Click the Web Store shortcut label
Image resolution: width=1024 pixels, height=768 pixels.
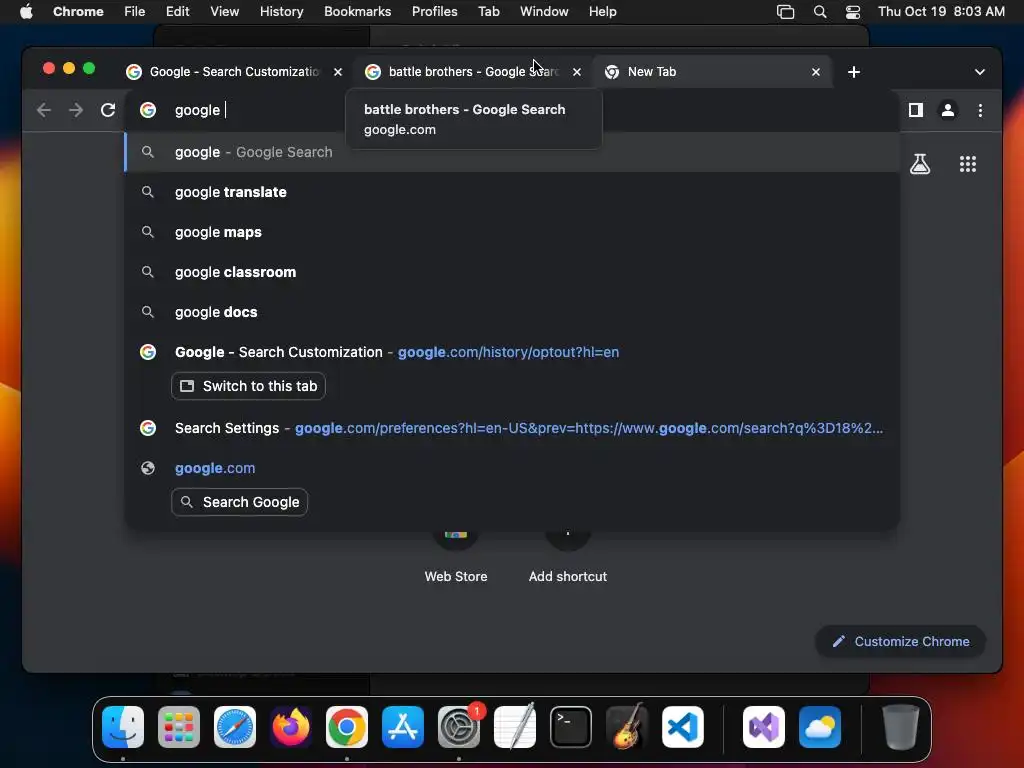456,577
